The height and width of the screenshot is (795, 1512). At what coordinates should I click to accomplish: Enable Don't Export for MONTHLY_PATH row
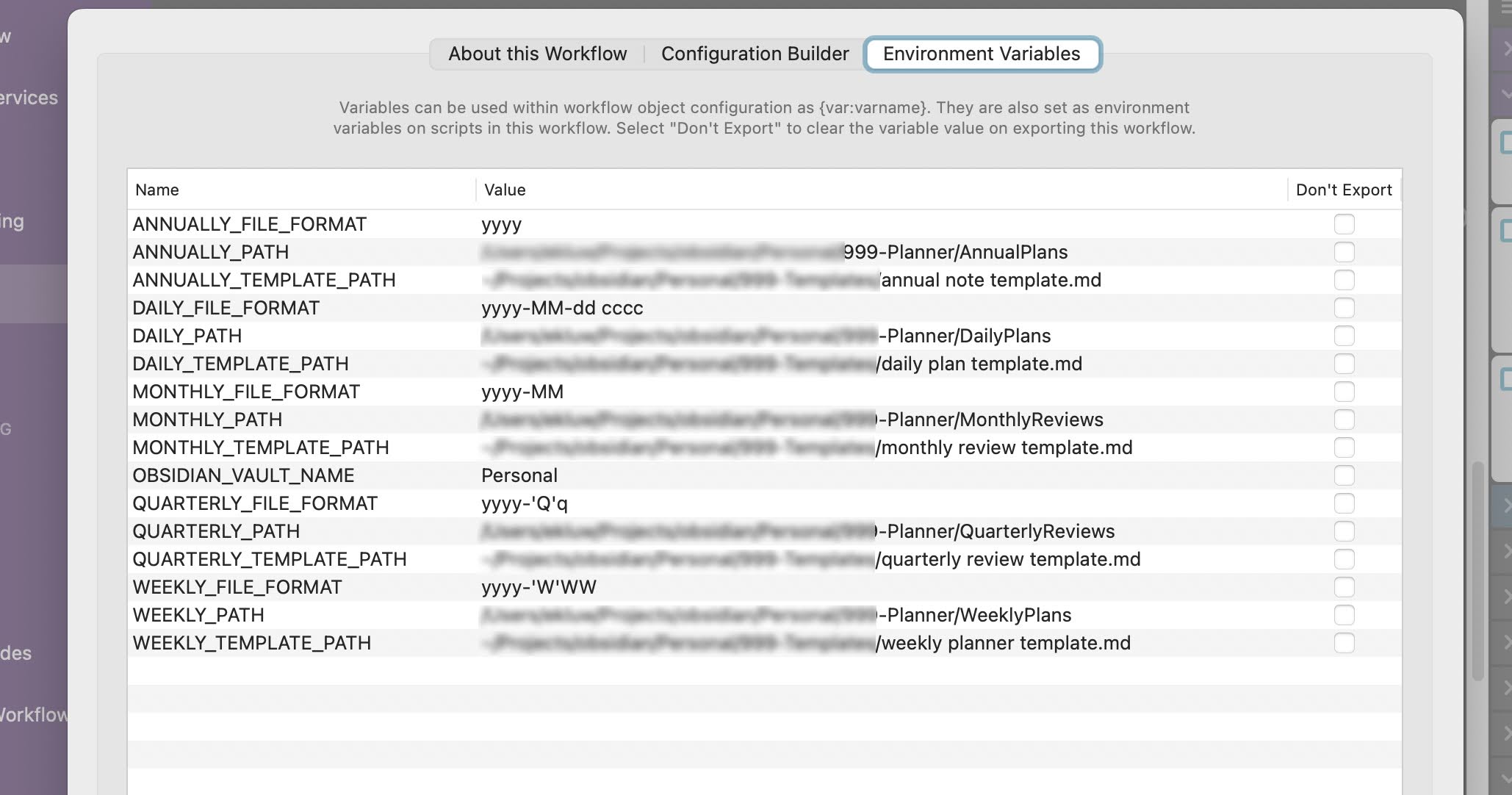[1344, 420]
